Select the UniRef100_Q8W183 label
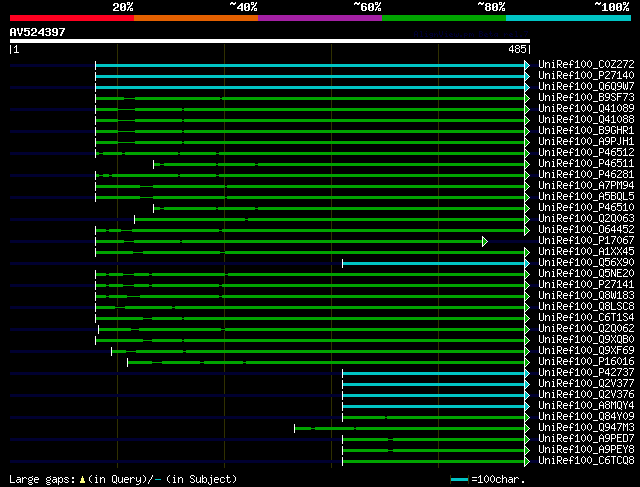 click(586, 296)
